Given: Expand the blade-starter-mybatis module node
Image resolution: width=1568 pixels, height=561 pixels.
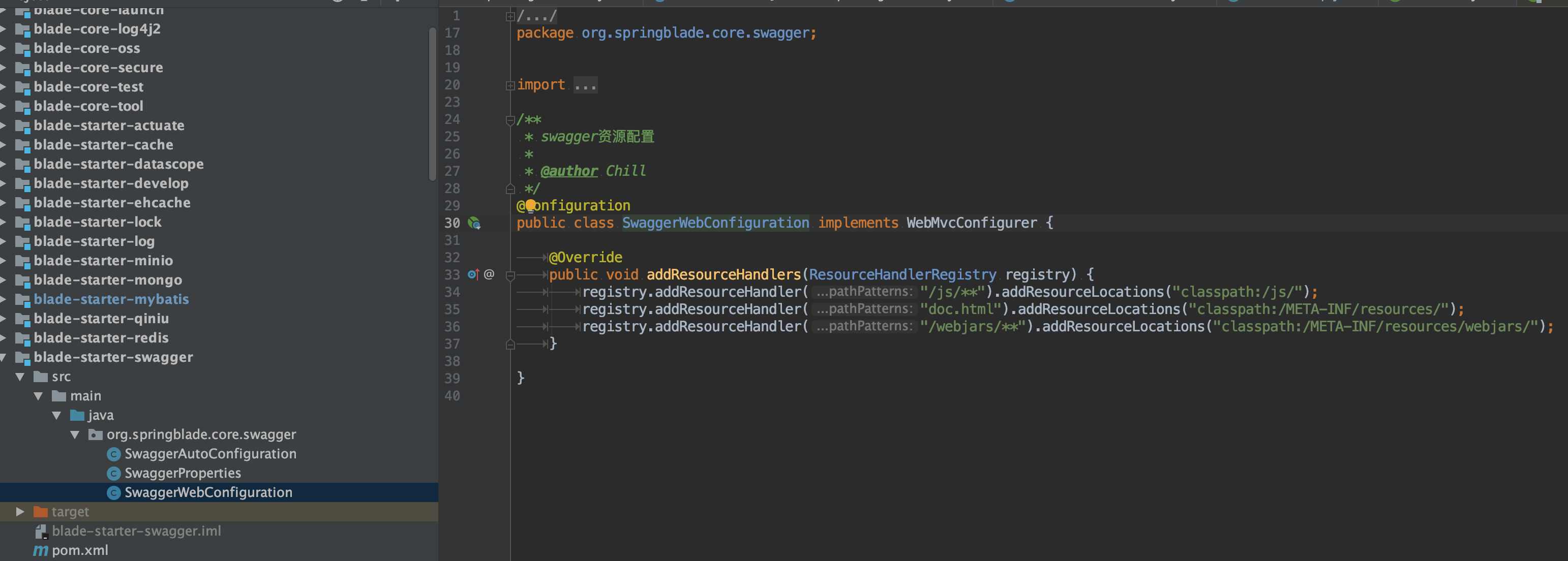Looking at the screenshot, I should (3, 299).
